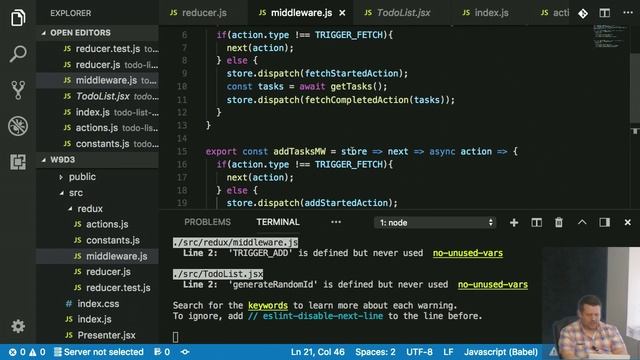Close the terminal panel
Screen dimensions: 640x360
(x=627, y=222)
